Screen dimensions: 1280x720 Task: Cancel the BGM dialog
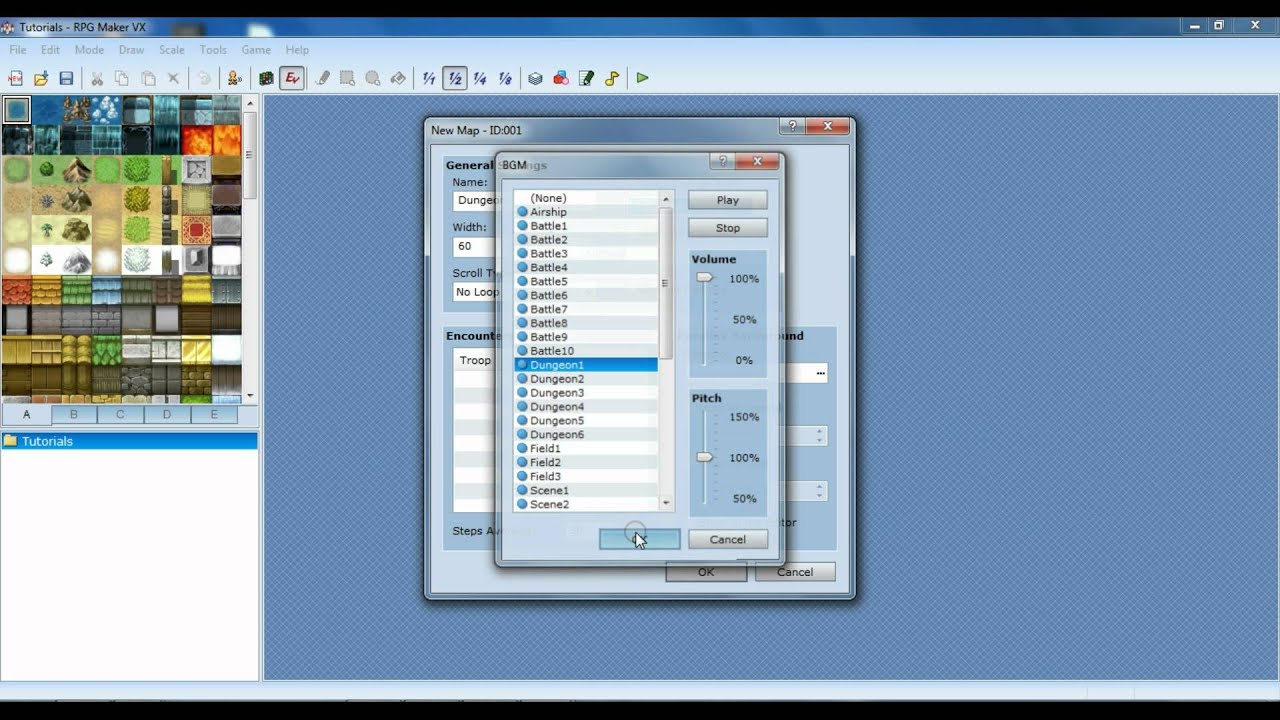coord(728,539)
